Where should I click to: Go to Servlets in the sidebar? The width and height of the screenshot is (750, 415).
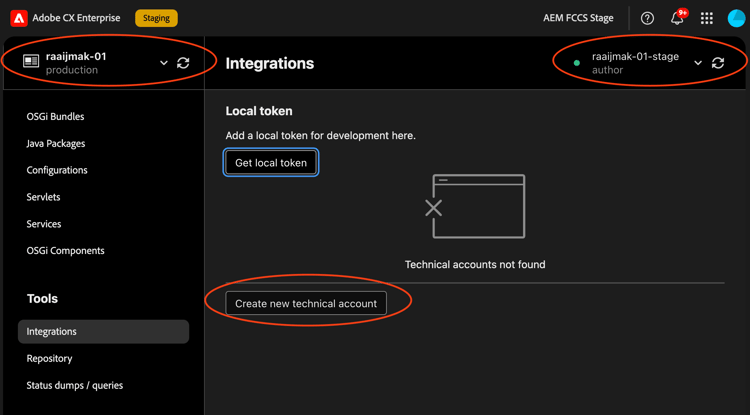pyautogui.click(x=44, y=197)
